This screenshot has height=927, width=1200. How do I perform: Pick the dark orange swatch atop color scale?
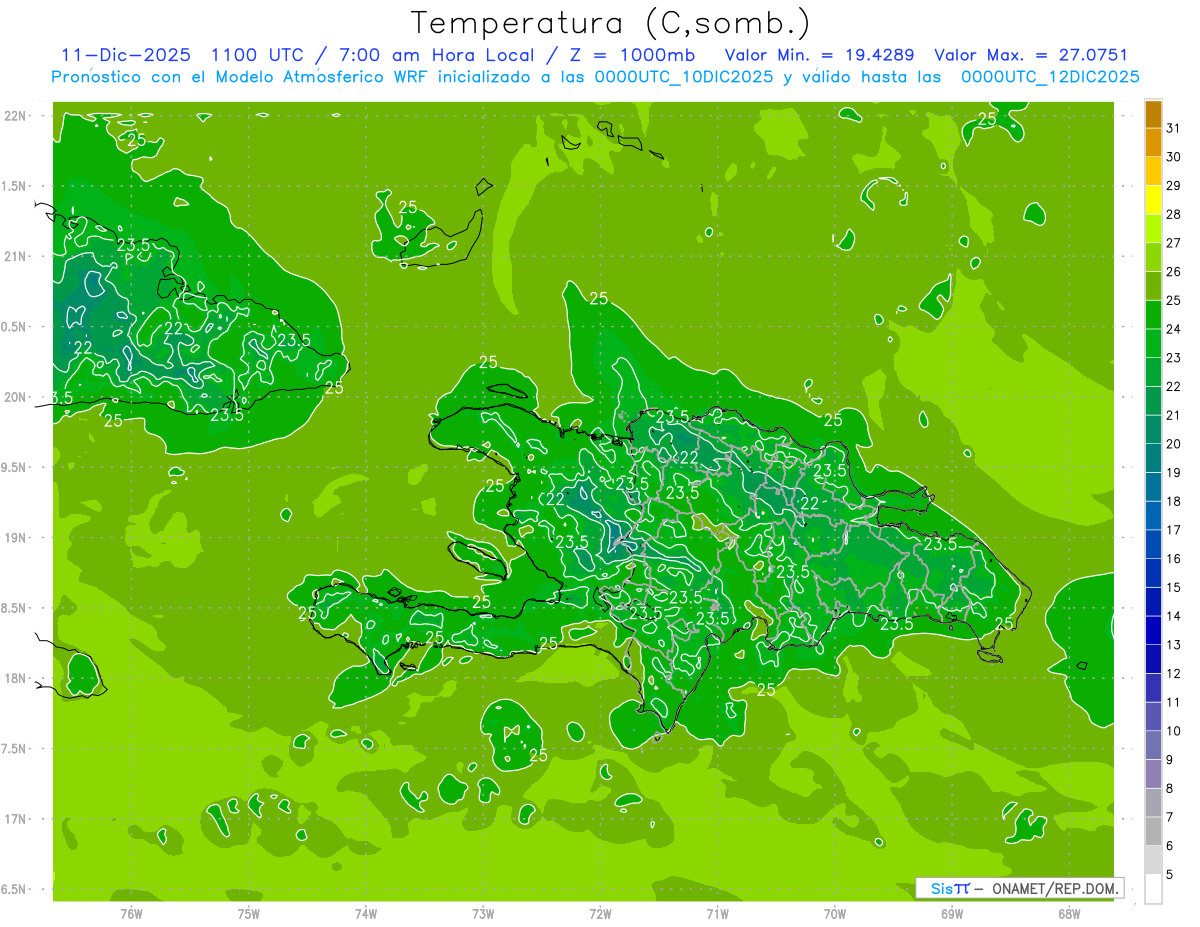point(1153,113)
